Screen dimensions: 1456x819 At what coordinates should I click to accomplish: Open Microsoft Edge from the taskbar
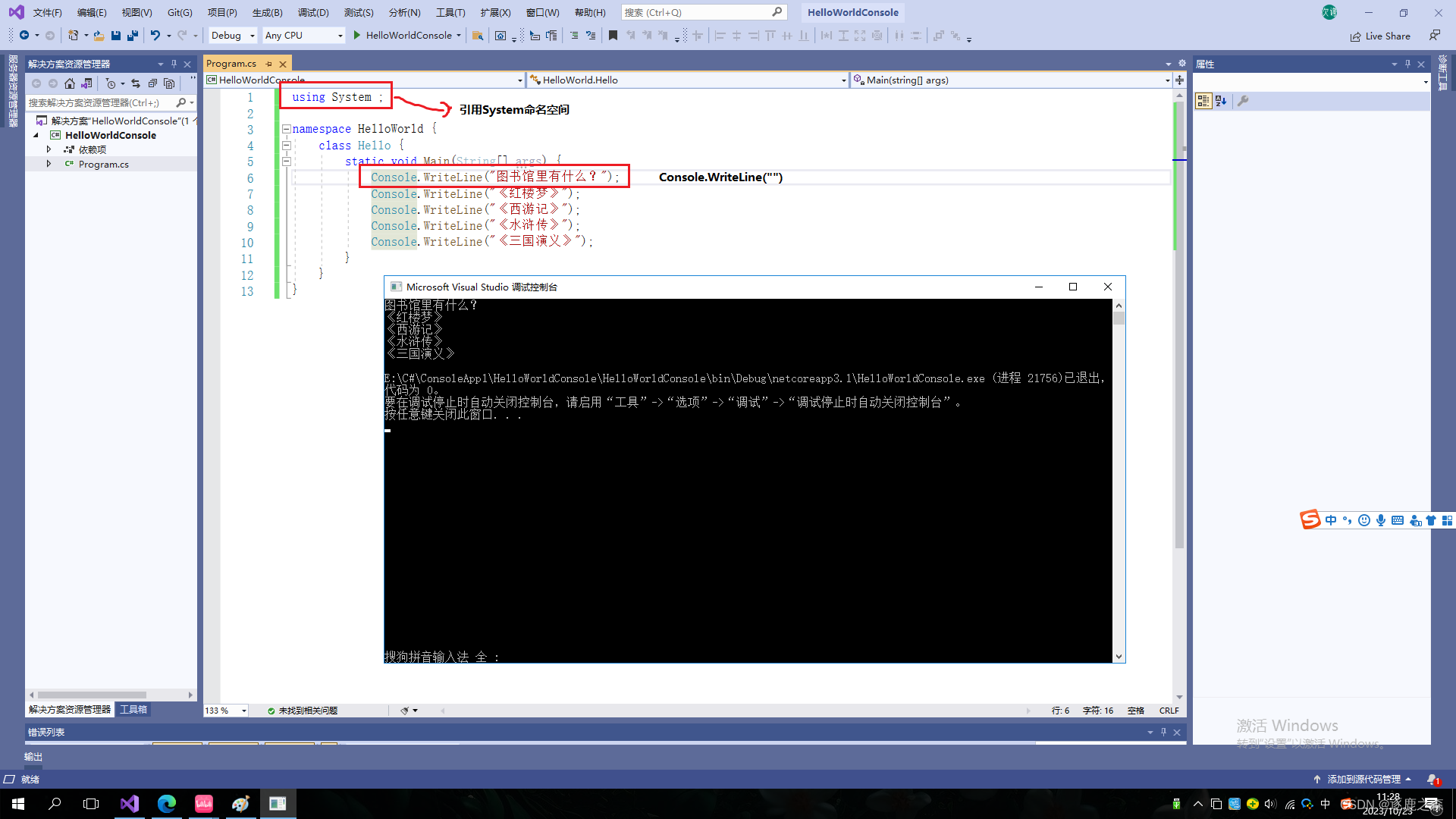[167, 803]
